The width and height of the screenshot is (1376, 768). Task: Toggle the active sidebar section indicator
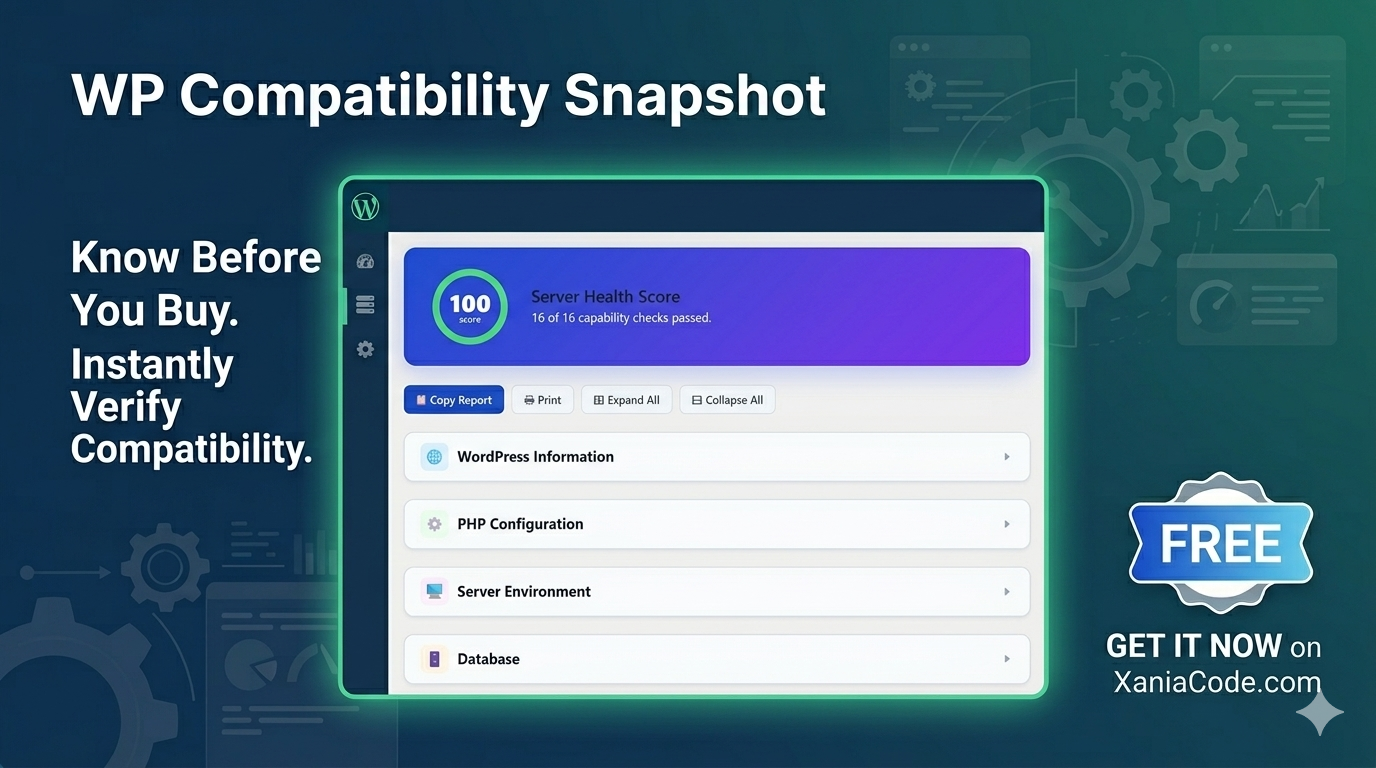[344, 304]
